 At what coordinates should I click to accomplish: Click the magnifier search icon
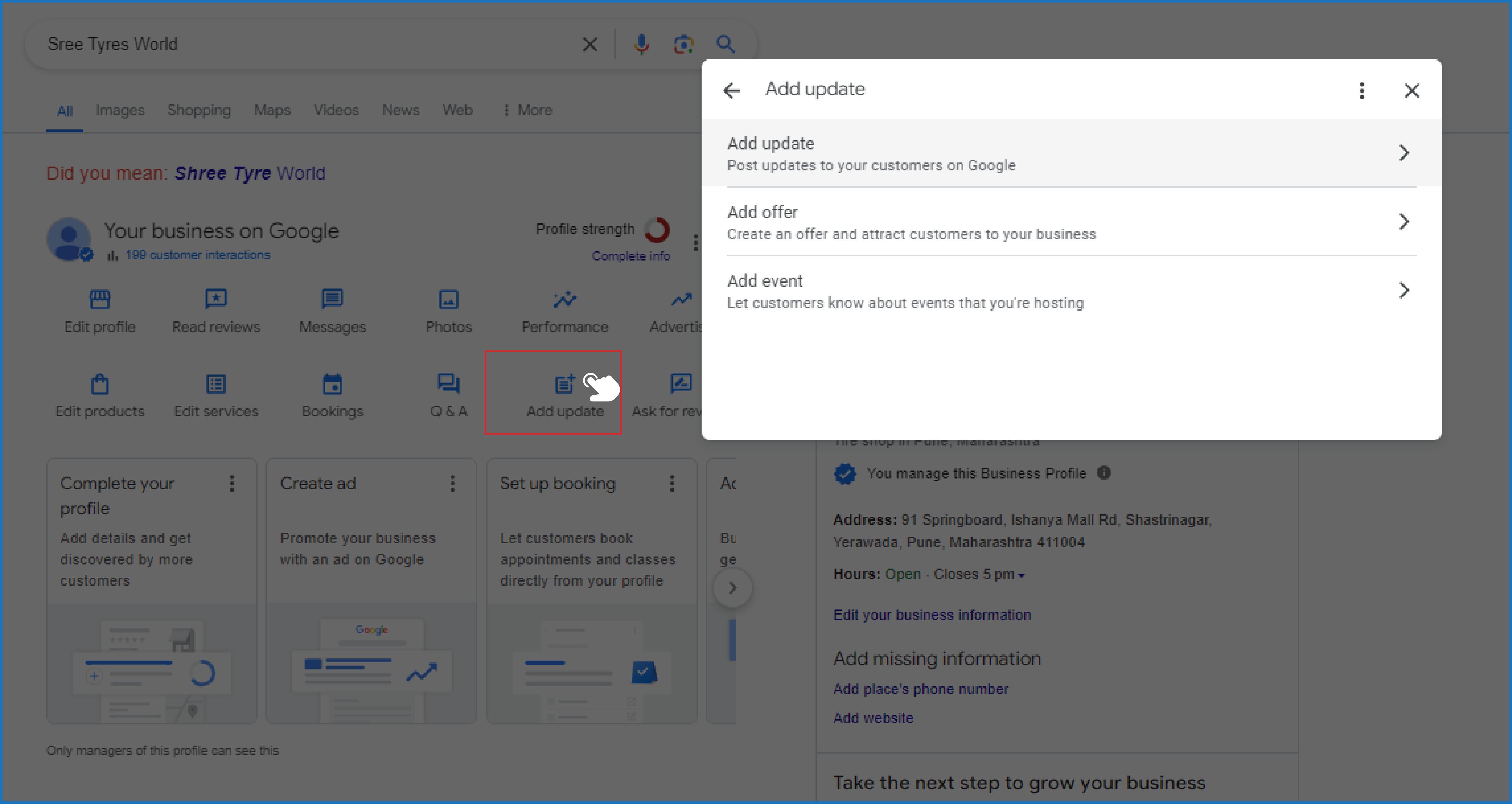[726, 45]
